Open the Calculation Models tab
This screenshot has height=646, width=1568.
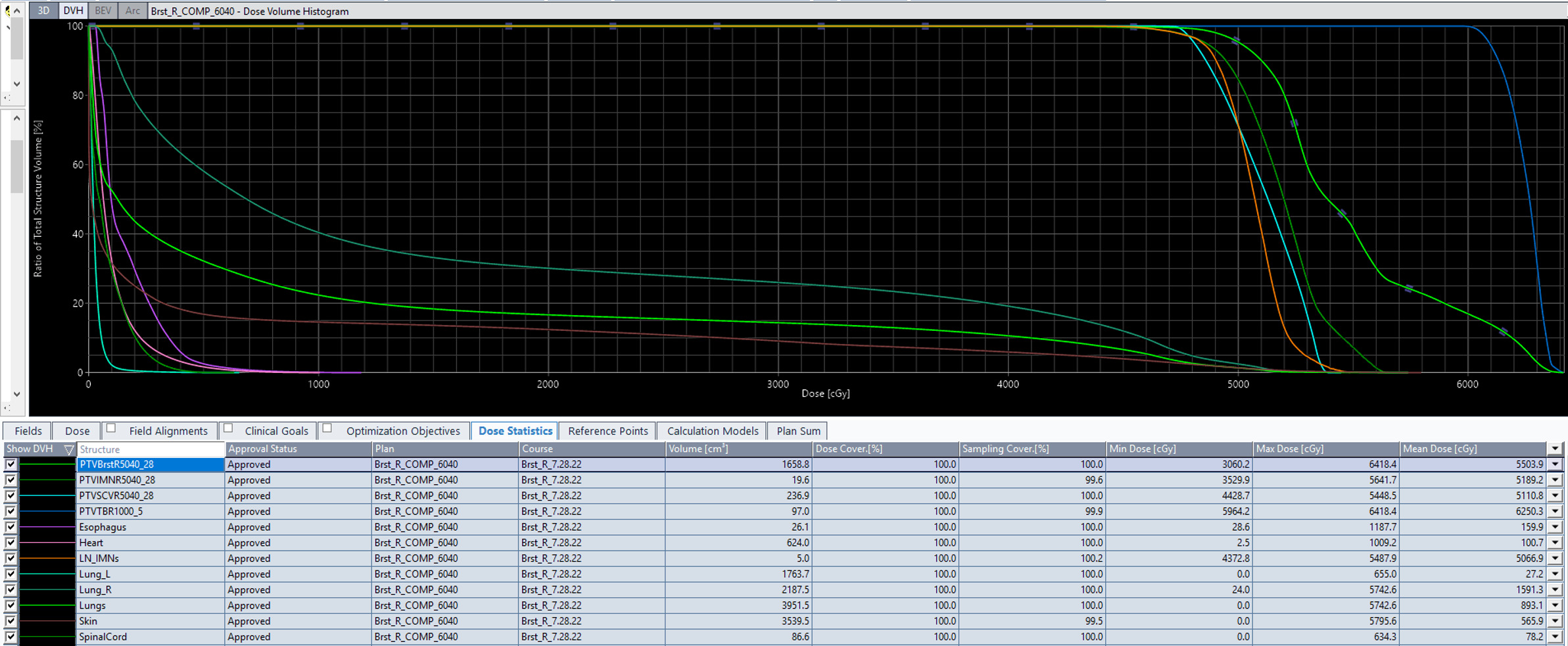pyautogui.click(x=712, y=431)
